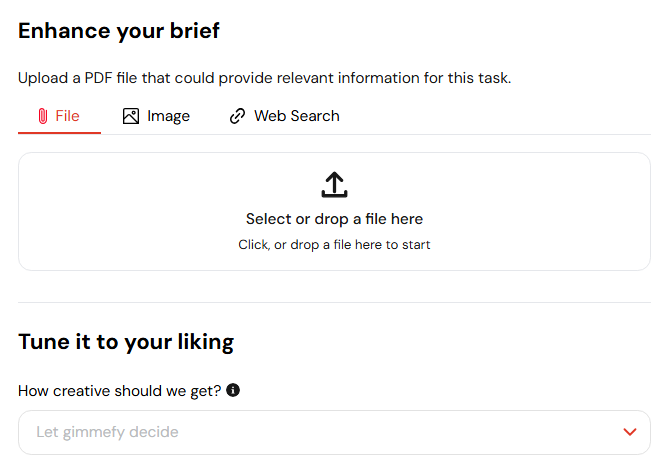The height and width of the screenshot is (474, 670).
Task: Click 'Select or drop a file here' text
Action: click(x=334, y=219)
